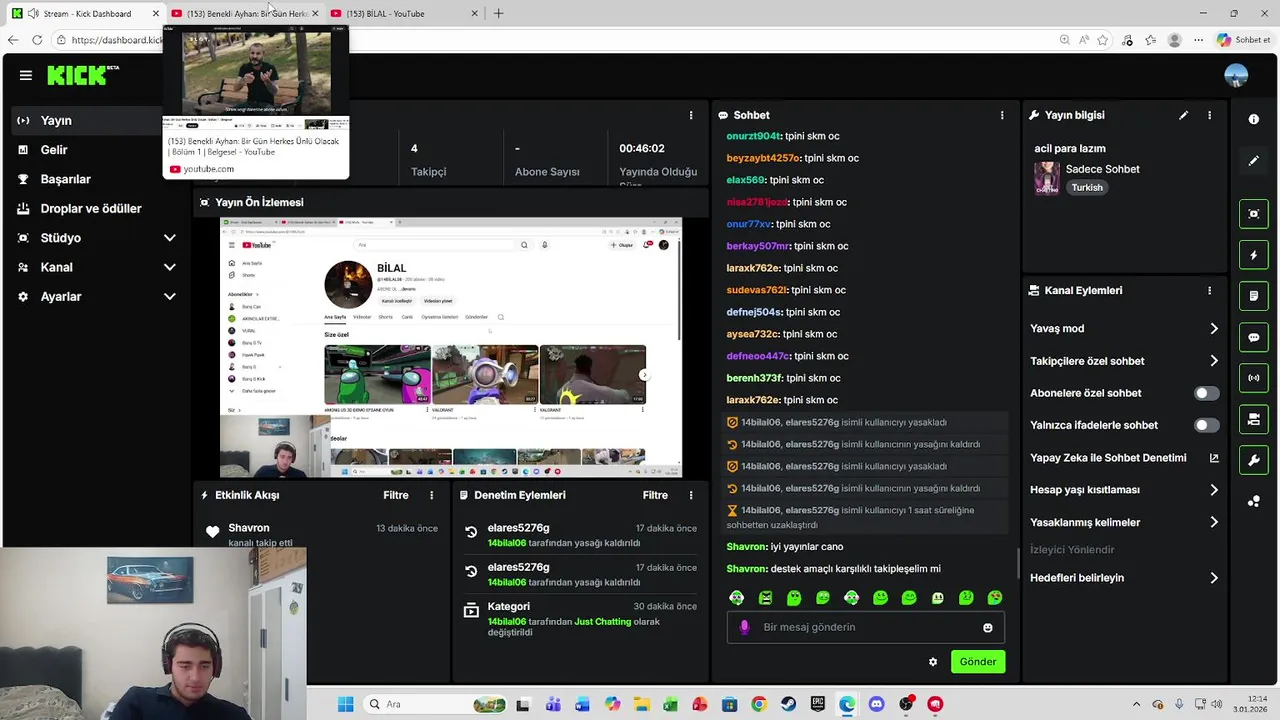Screen dimensions: 1280x720
Task: Open stats panel three-dot menu
Action: pos(690,115)
